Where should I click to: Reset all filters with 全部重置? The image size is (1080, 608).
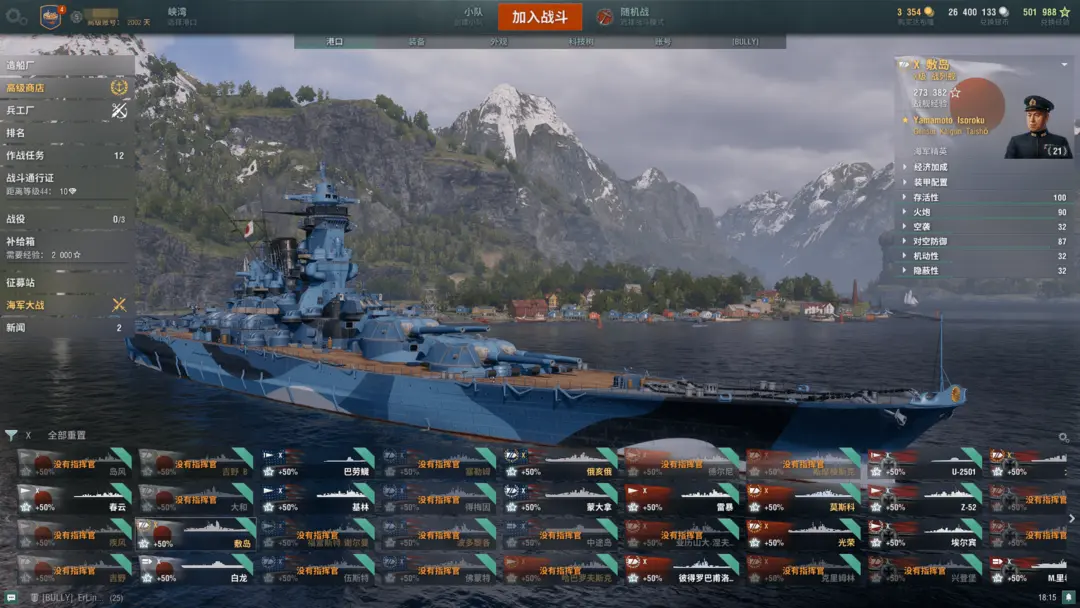[67, 435]
